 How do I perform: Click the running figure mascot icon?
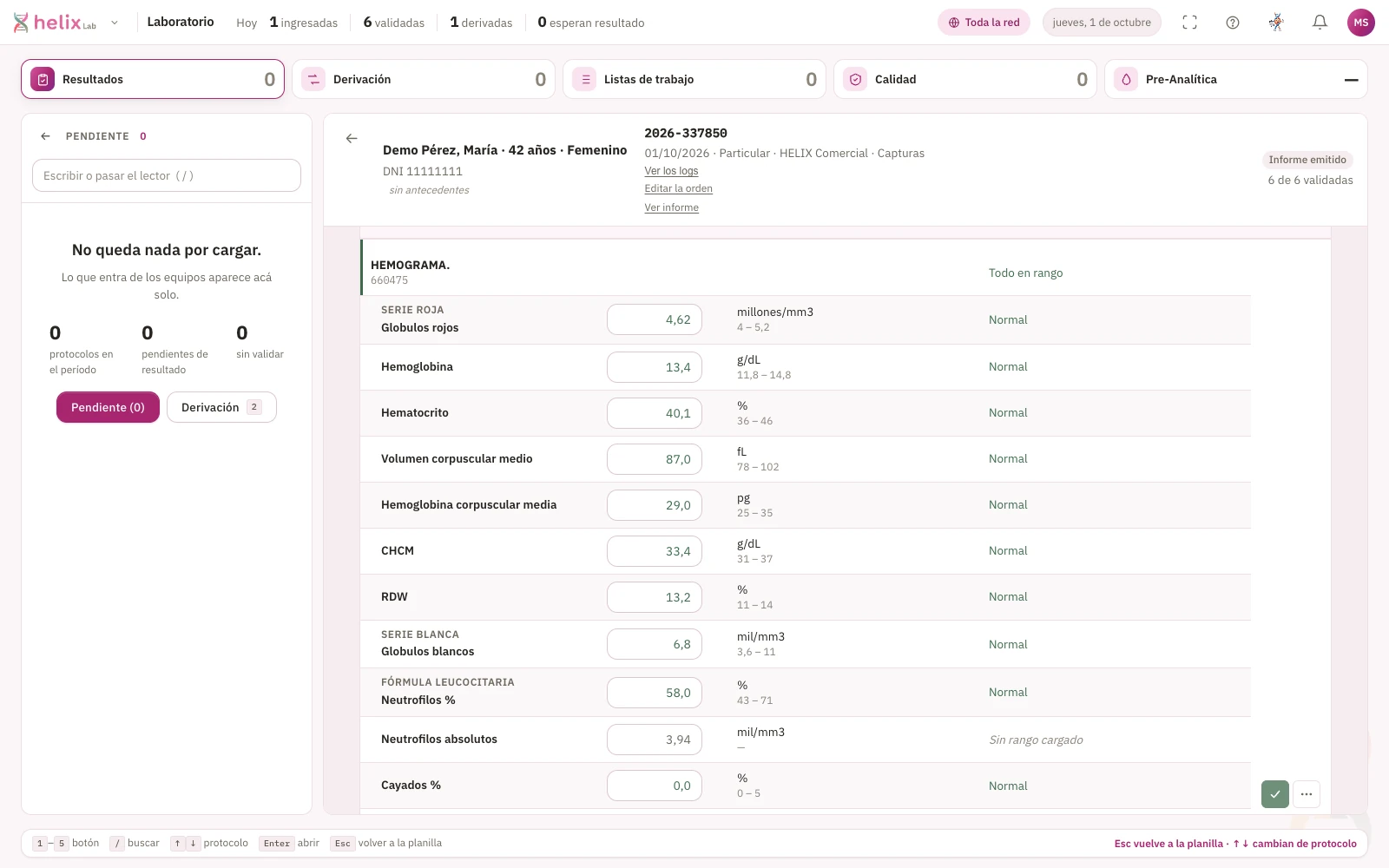click(x=1276, y=23)
